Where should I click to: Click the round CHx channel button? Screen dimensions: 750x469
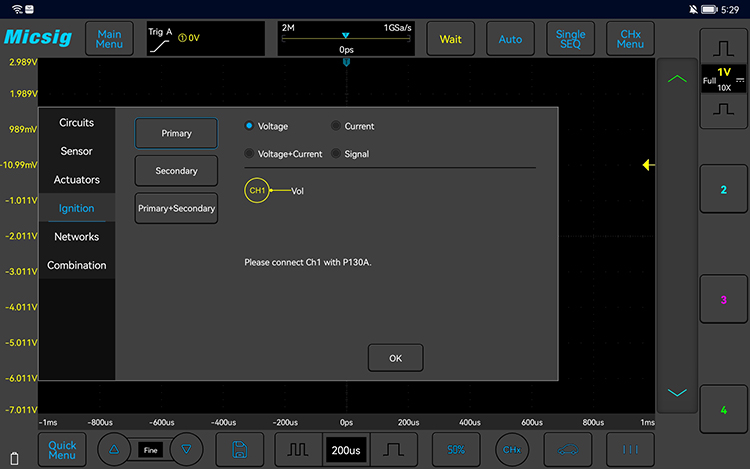pyautogui.click(x=512, y=449)
